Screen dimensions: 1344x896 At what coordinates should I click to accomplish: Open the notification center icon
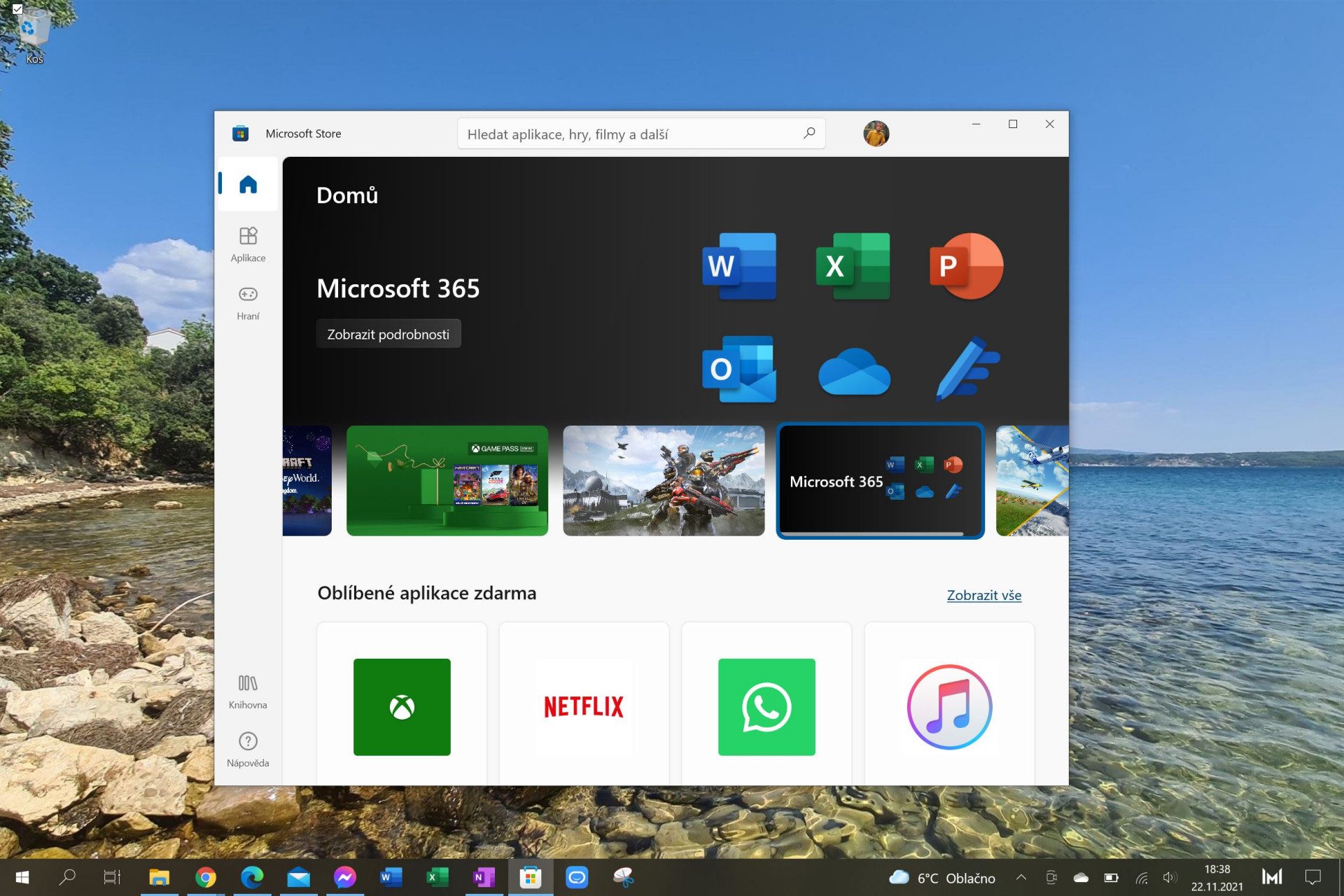(x=1313, y=877)
